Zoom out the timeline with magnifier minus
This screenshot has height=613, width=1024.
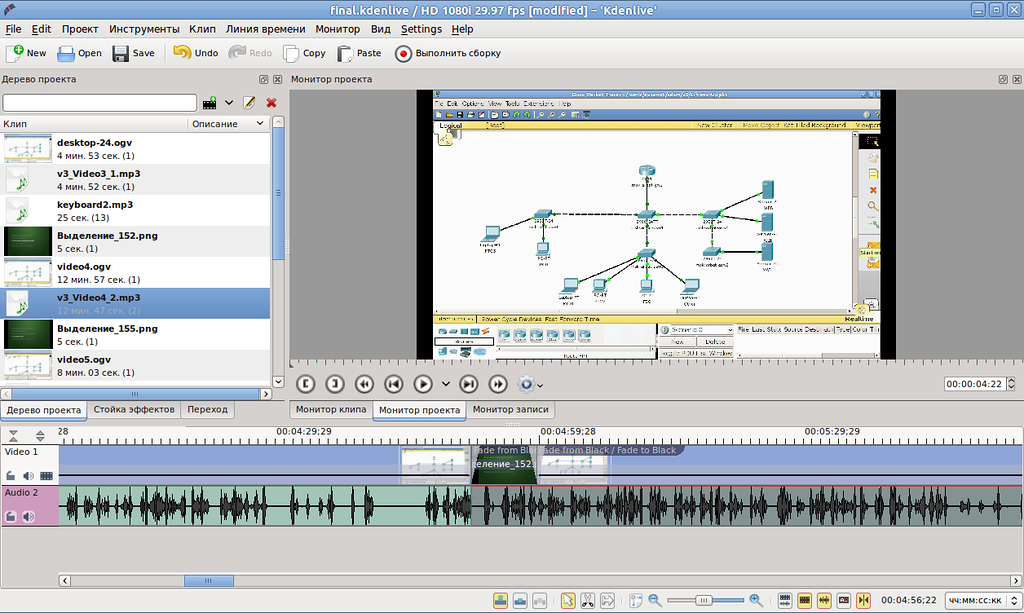click(655, 600)
